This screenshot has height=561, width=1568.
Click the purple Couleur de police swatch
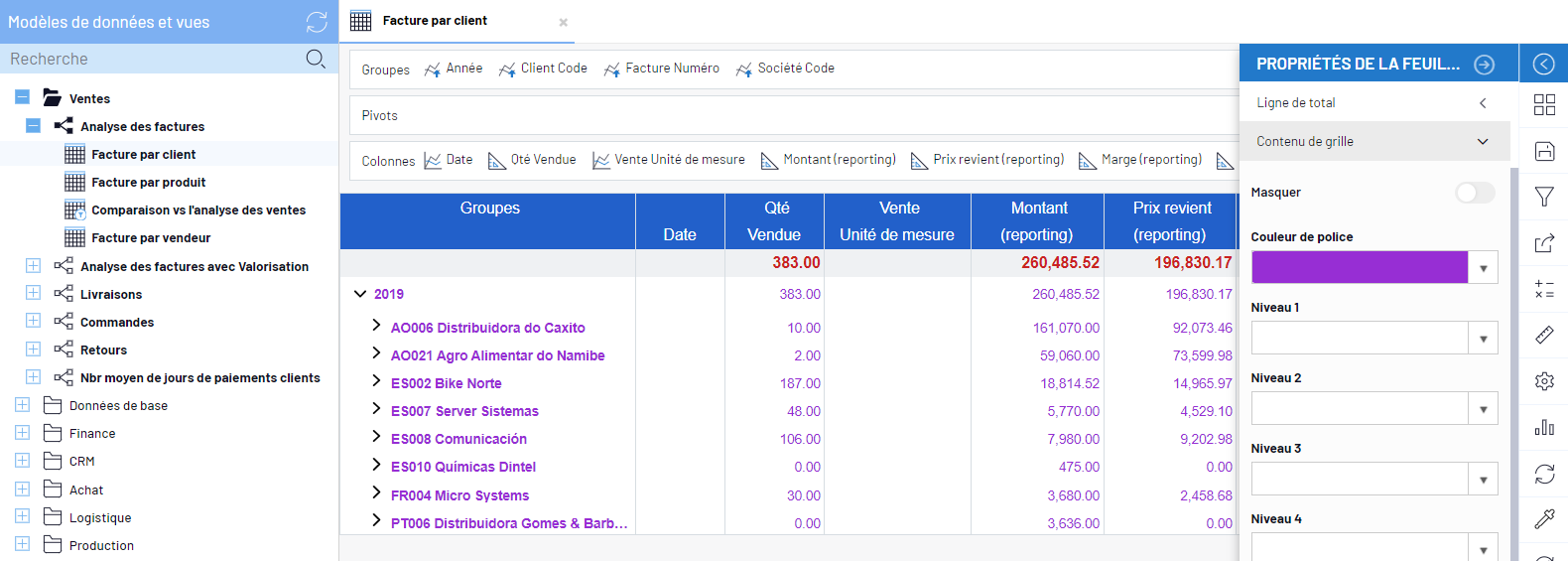pos(1359,267)
